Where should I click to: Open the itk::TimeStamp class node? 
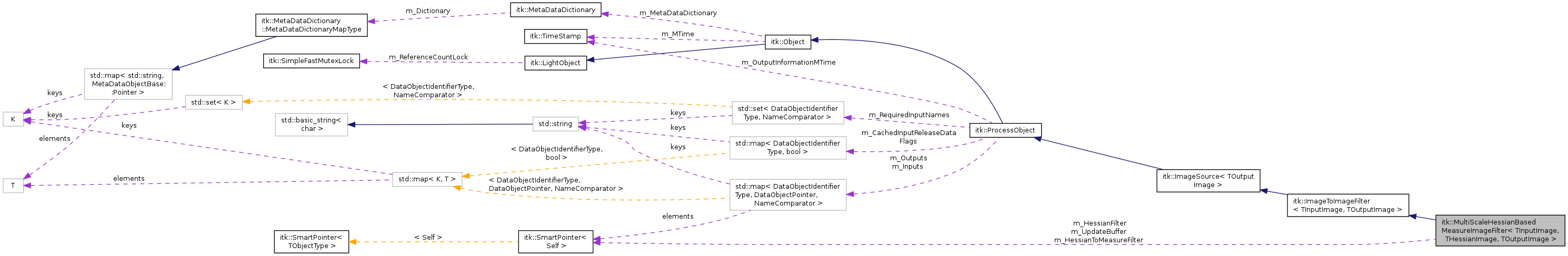(555, 36)
